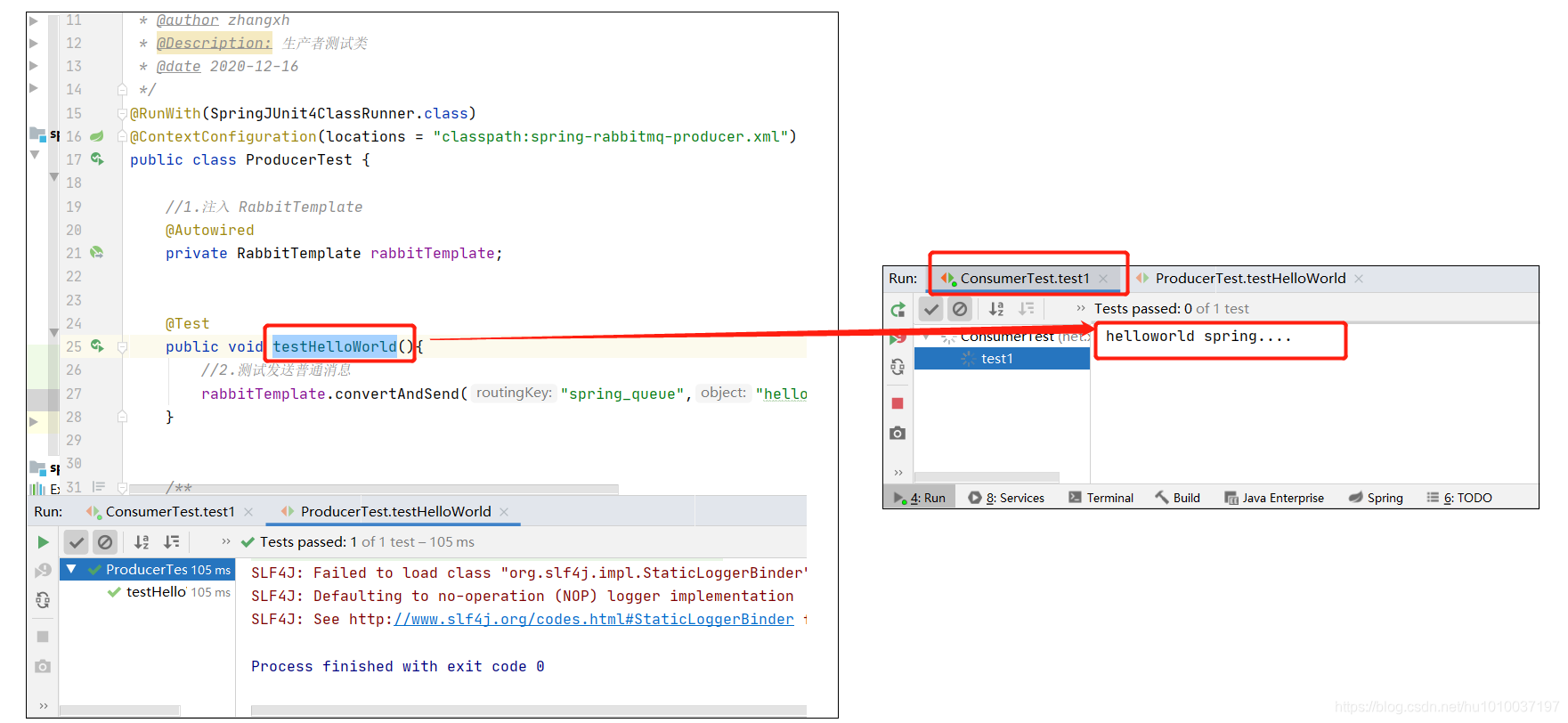This screenshot has height=723, width=1568.
Task: Open the slf4j.org StaticLoggerBinder link
Action: (x=594, y=620)
